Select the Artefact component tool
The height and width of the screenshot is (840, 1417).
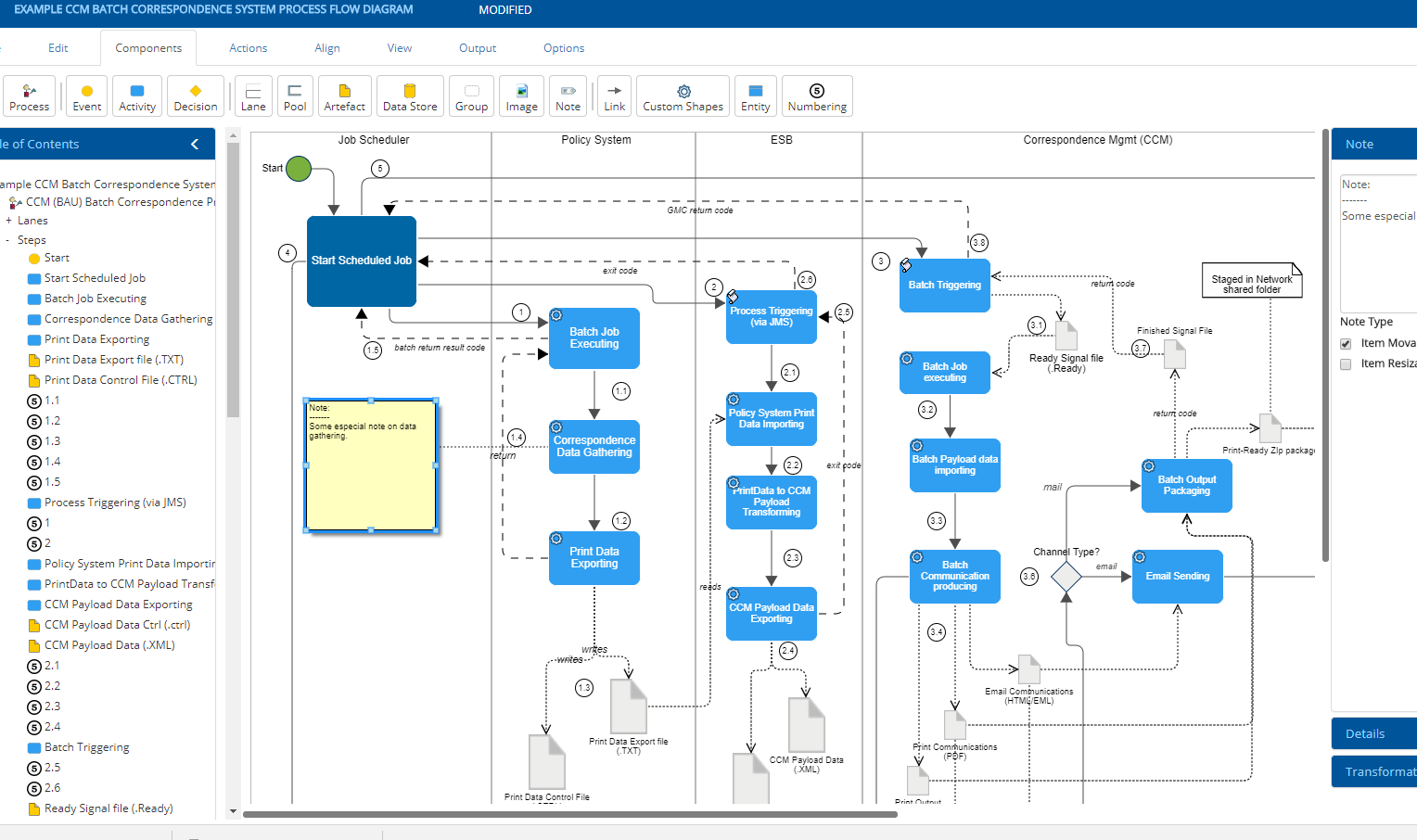345,96
